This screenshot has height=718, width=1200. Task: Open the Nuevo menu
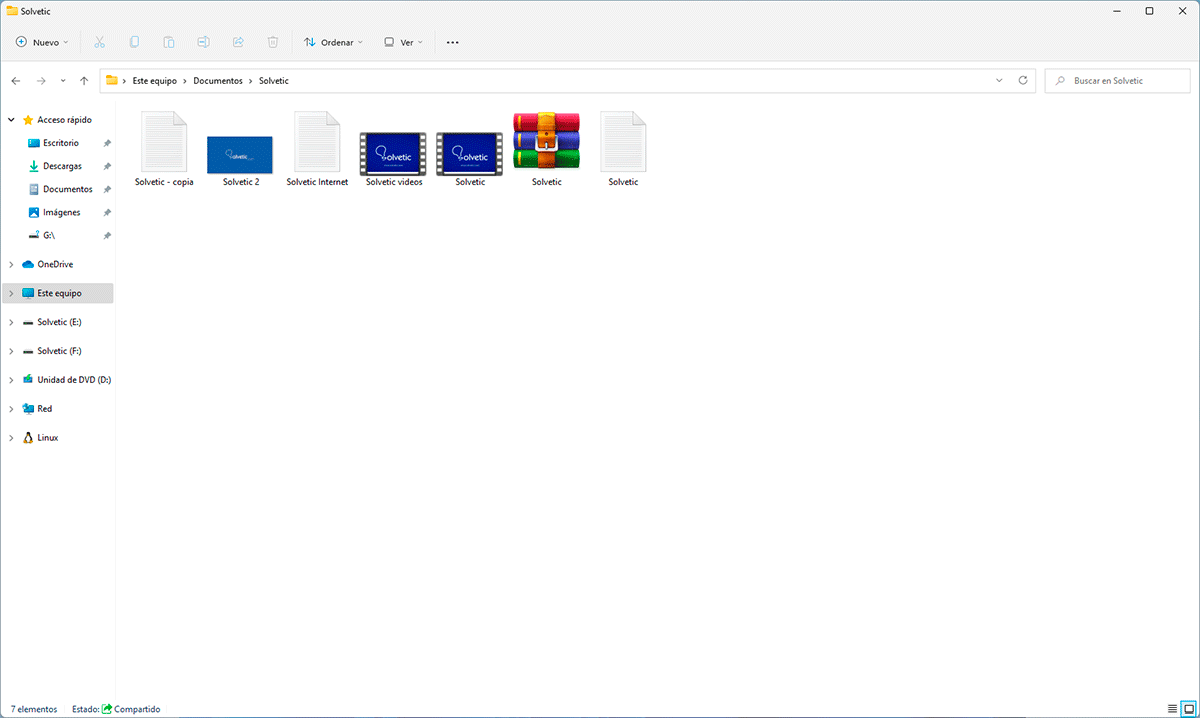[42, 43]
